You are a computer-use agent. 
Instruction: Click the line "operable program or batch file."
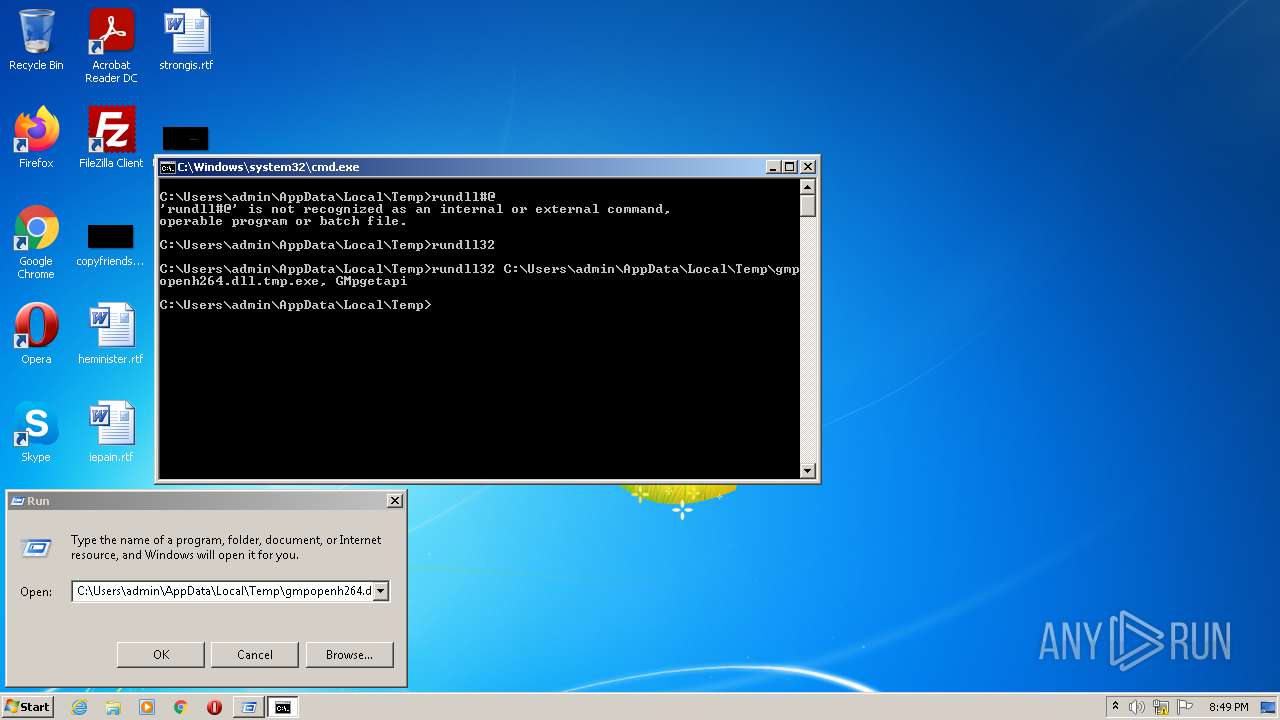283,221
